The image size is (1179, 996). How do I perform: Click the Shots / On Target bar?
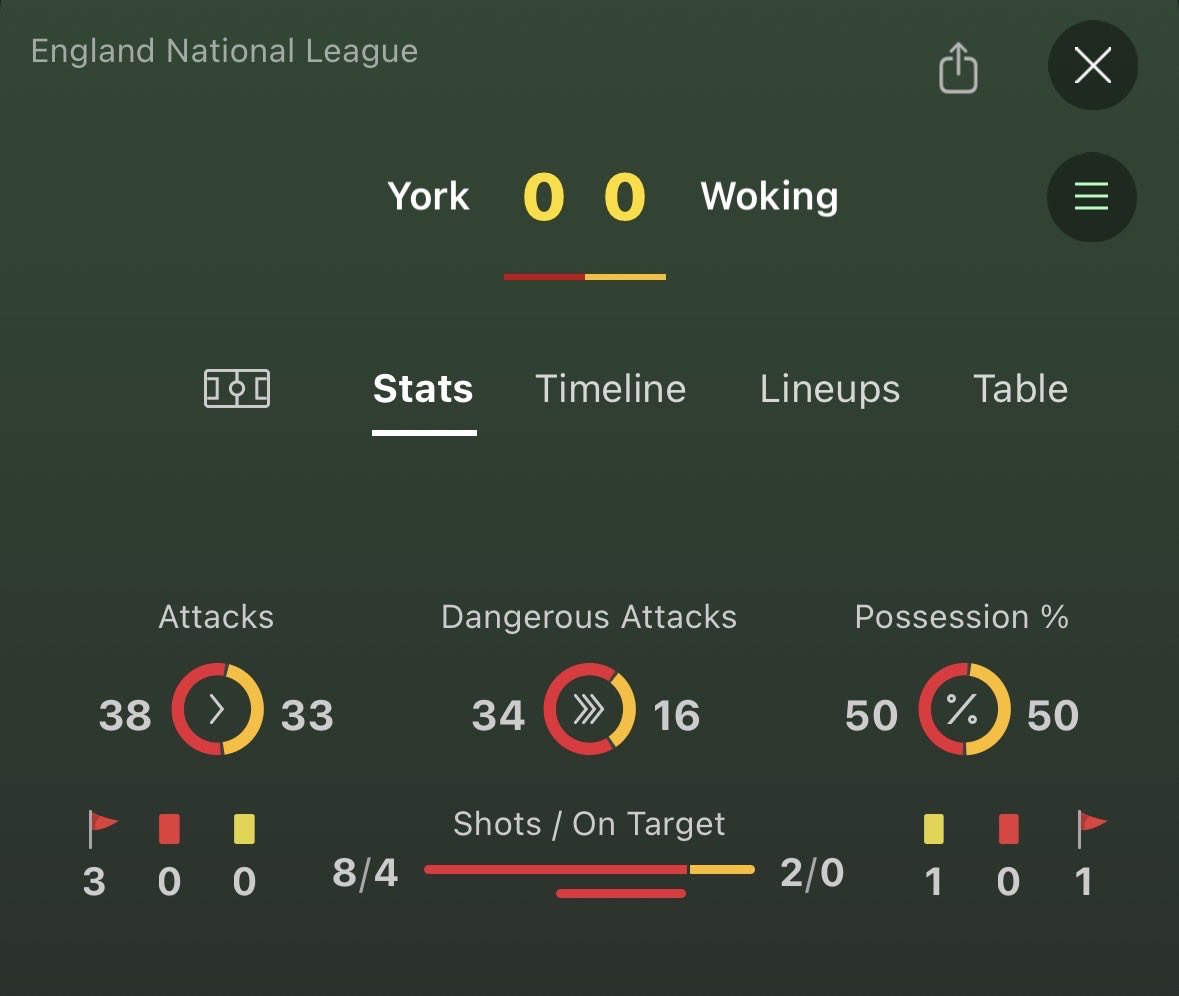[589, 870]
